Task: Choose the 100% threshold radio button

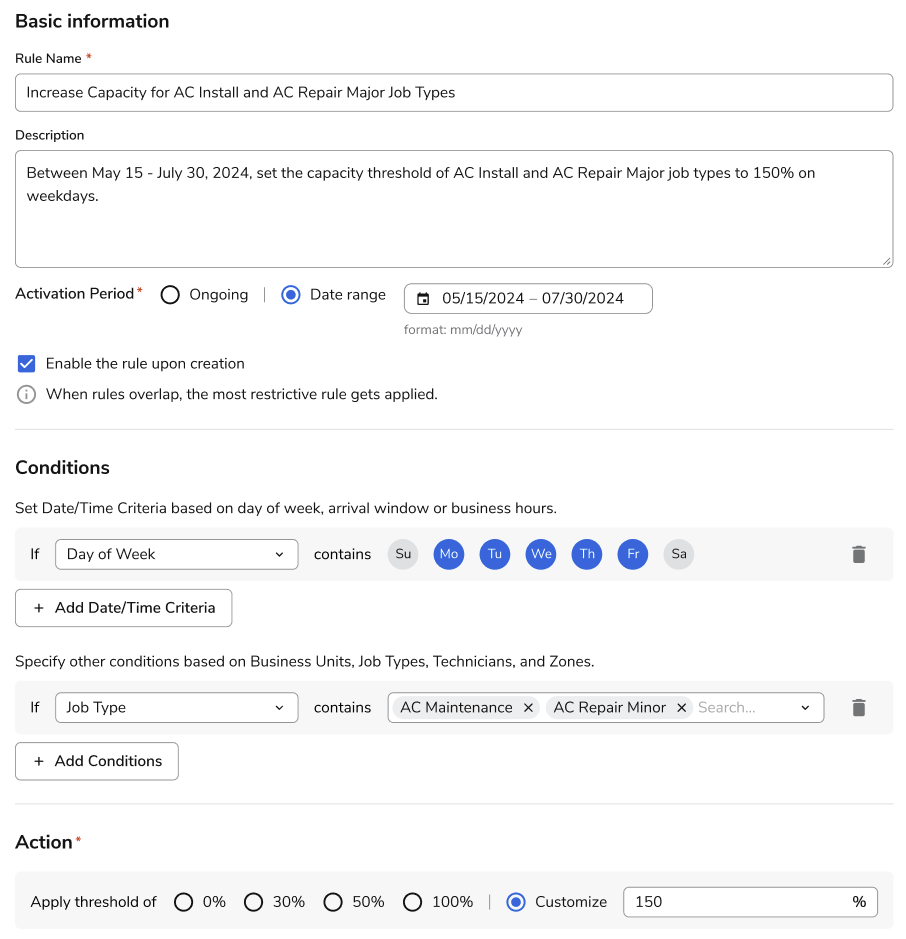Action: (412, 902)
